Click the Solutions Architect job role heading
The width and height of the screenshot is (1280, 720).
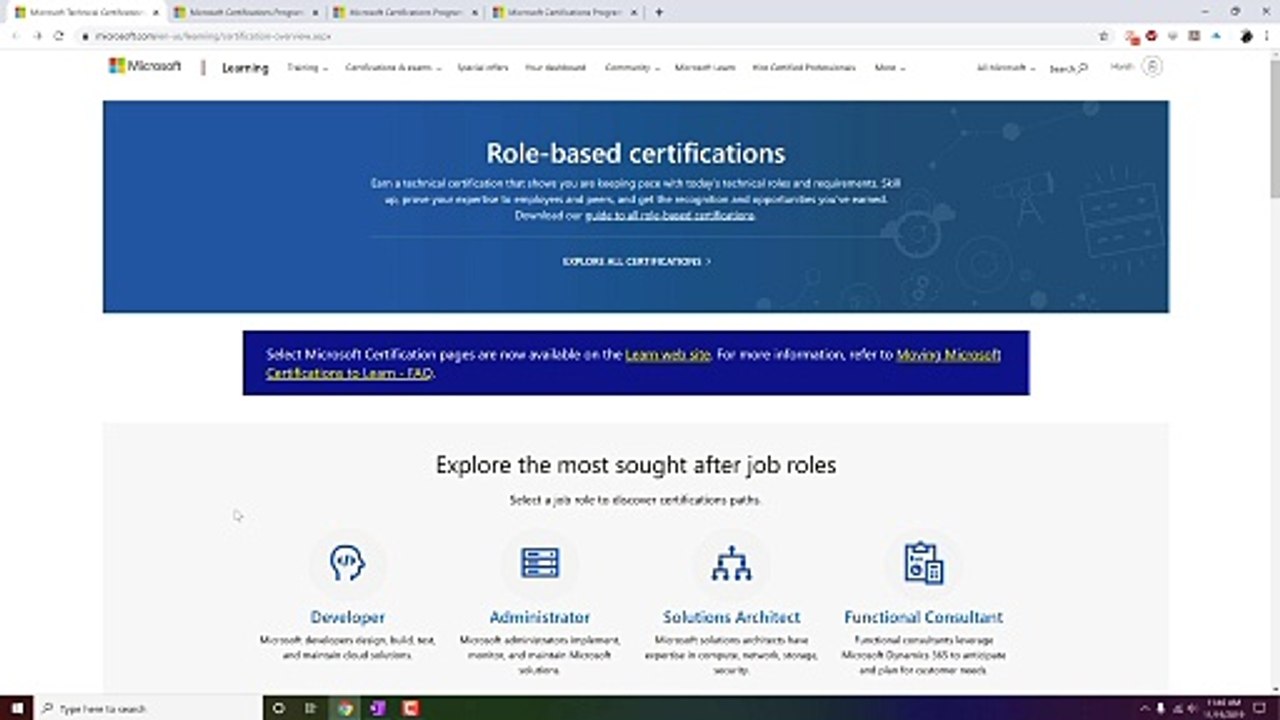click(x=731, y=617)
